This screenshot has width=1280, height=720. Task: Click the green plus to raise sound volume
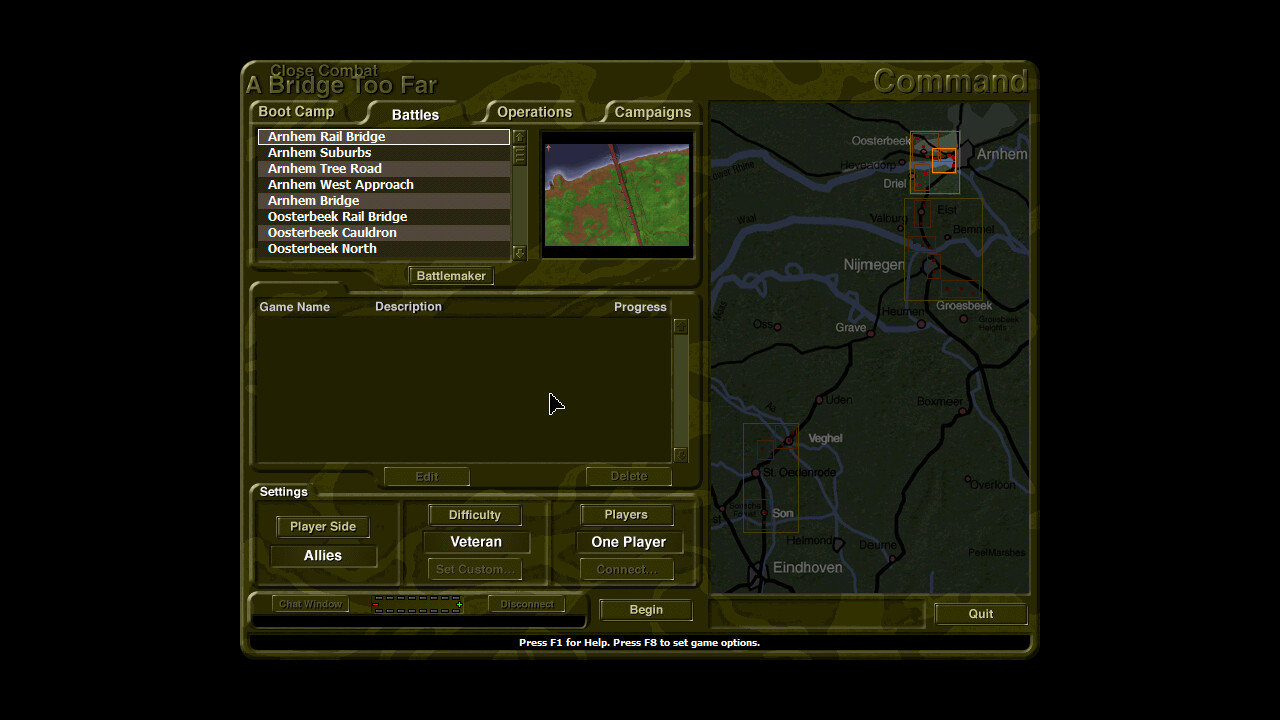pos(460,604)
